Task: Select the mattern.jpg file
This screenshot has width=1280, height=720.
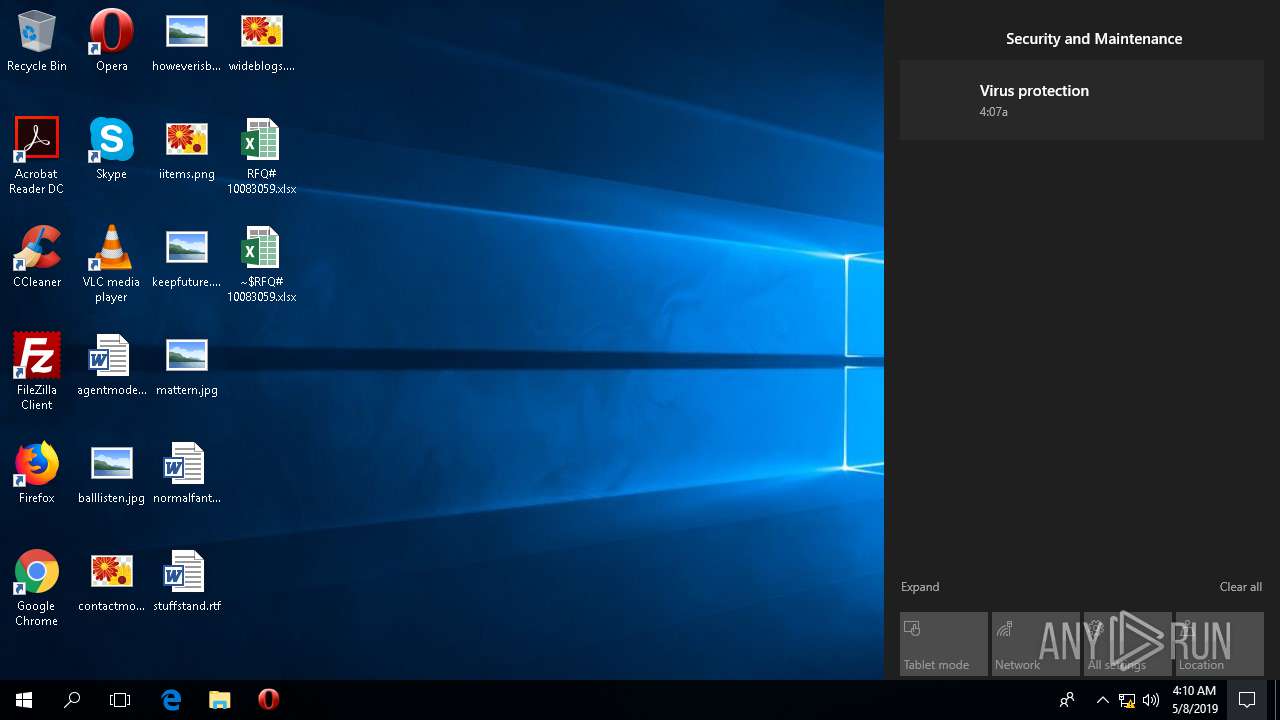Action: (187, 366)
